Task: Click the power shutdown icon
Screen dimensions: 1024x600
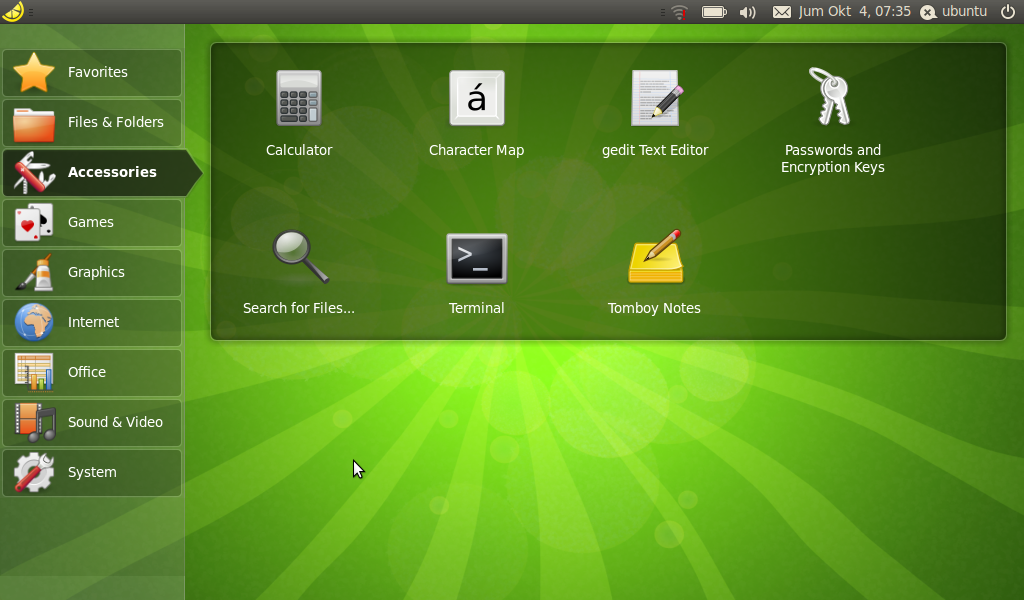Action: [1008, 12]
